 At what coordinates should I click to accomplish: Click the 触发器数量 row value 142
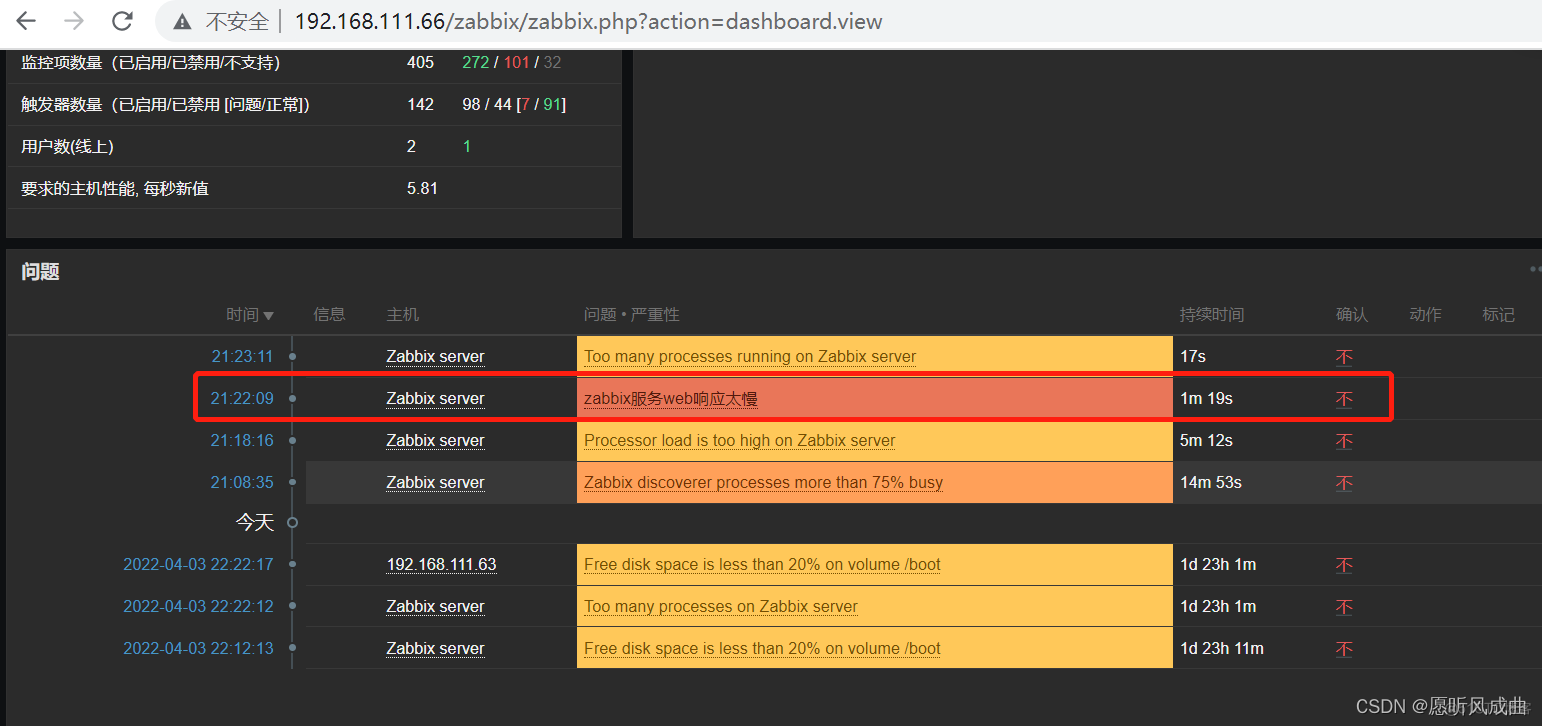pyautogui.click(x=421, y=104)
